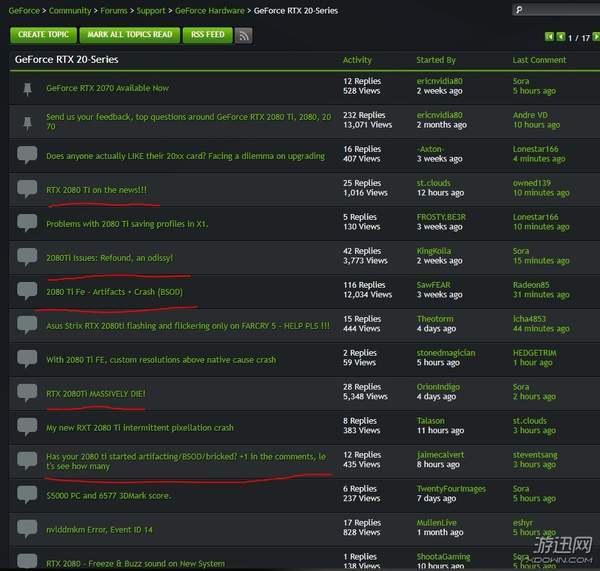The width and height of the screenshot is (600, 571).
Task: Click speech bubble icon for Artifacts Crash BSOD topic
Action: point(27,291)
